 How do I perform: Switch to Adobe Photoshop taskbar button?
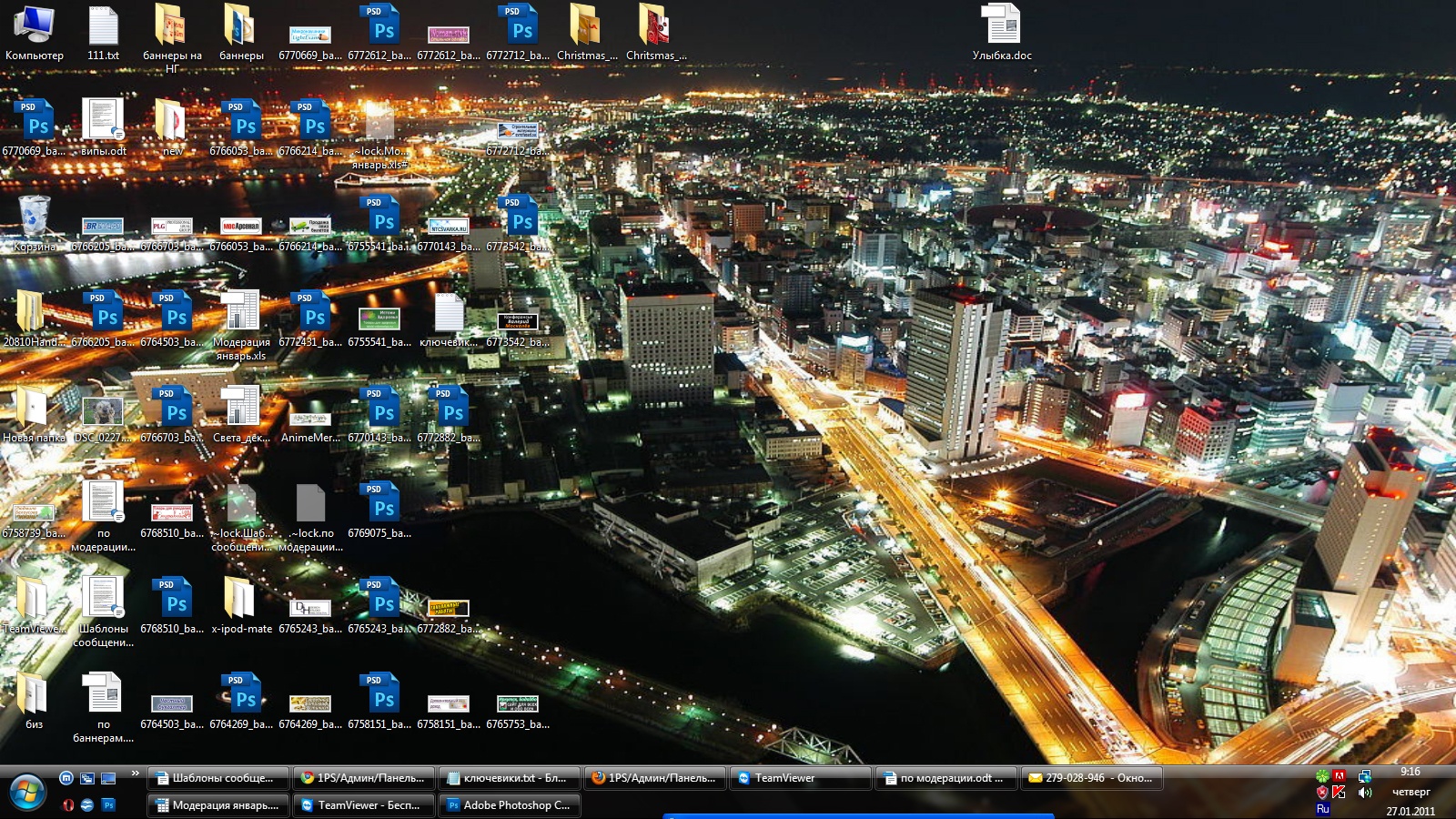pos(510,805)
